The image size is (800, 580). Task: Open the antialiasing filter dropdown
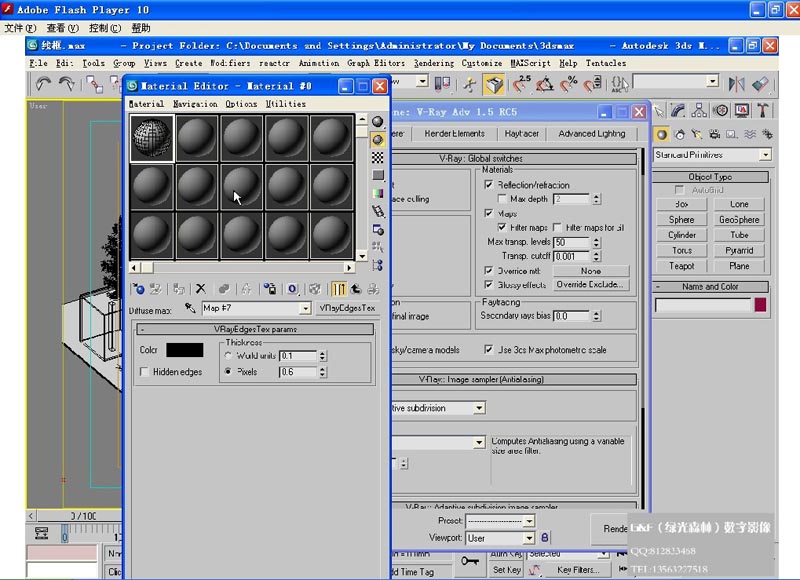pyautogui.click(x=479, y=443)
